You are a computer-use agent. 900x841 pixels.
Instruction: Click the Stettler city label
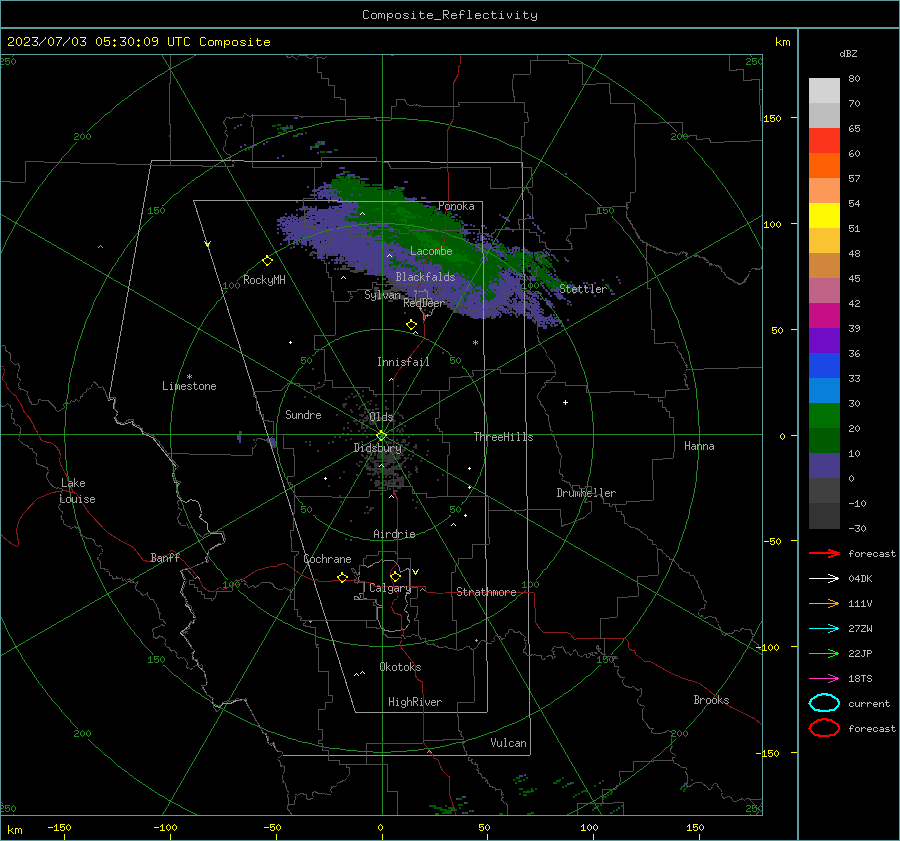[583, 289]
